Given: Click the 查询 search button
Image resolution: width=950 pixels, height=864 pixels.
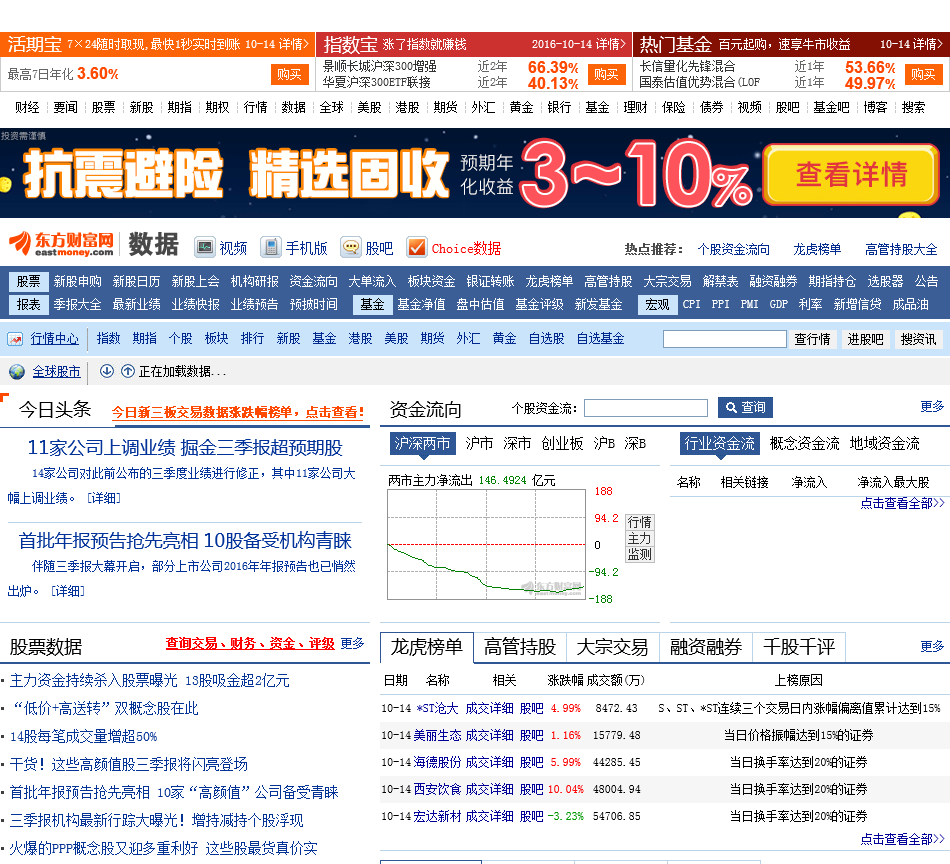Looking at the screenshot, I should 746,407.
